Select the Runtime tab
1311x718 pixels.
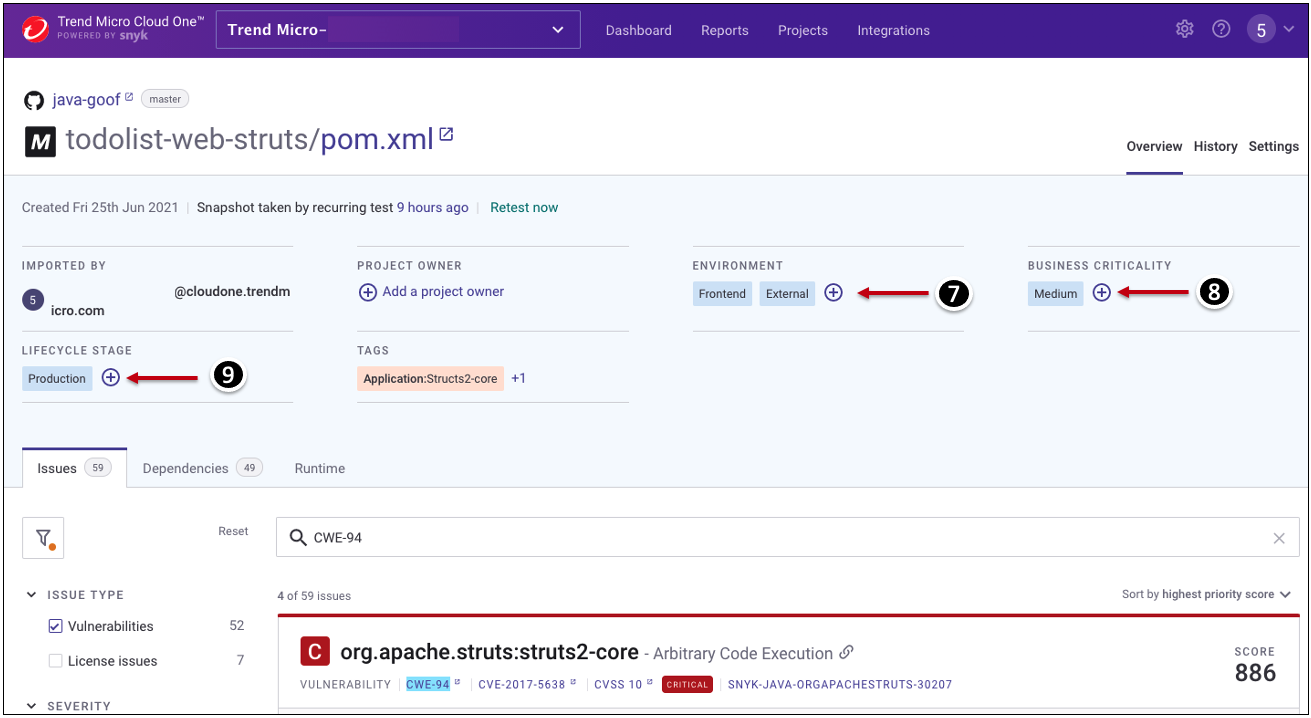(x=320, y=468)
